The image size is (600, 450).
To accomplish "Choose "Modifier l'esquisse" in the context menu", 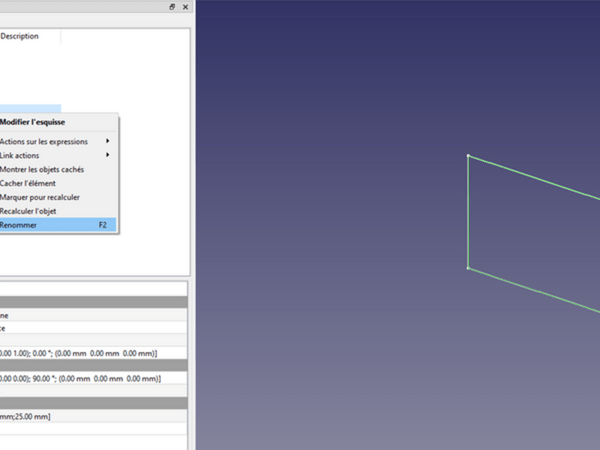I will pyautogui.click(x=33, y=122).
